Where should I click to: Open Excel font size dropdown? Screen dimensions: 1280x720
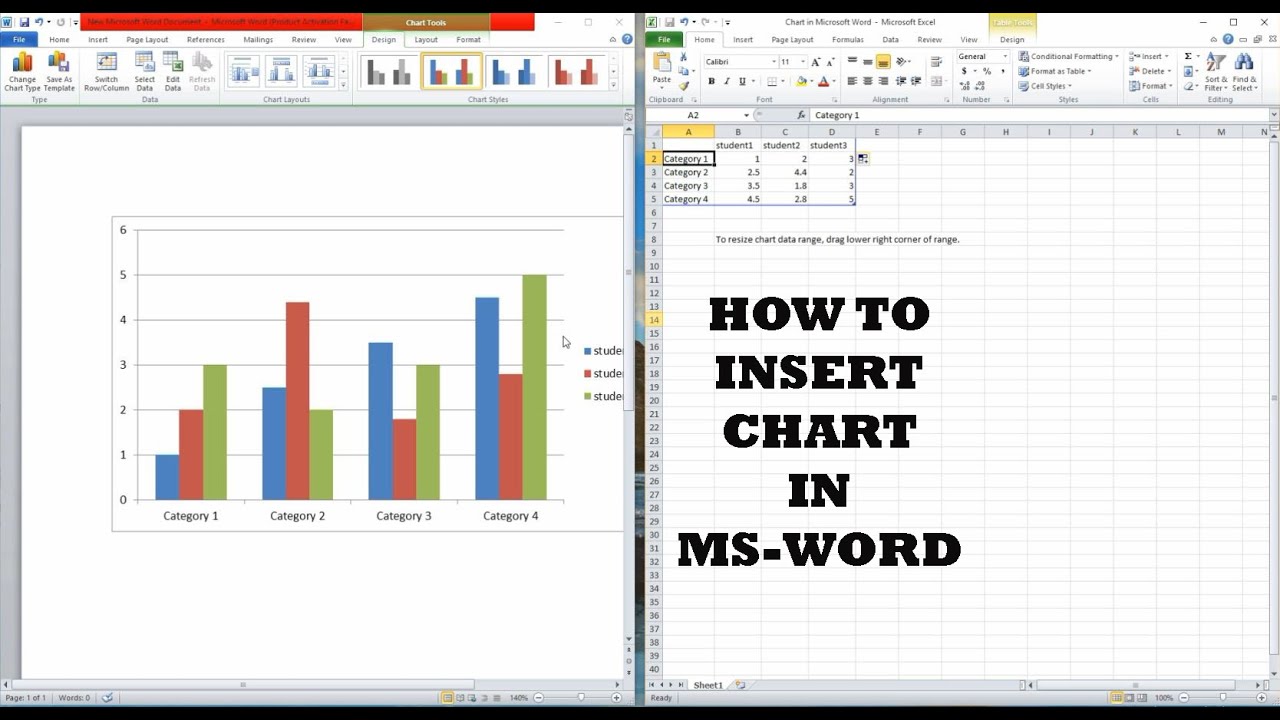[x=802, y=62]
